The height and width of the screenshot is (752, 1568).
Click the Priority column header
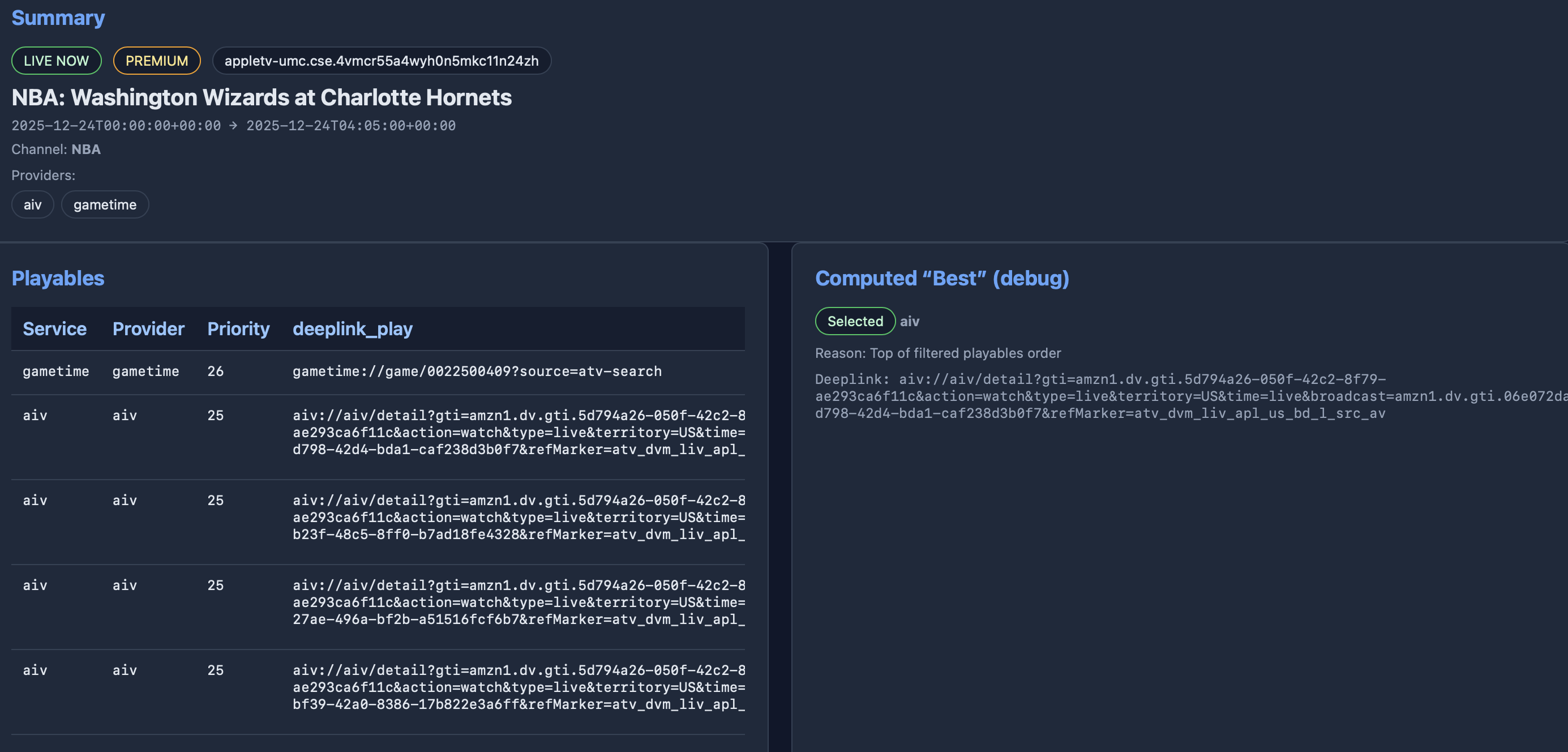238,329
